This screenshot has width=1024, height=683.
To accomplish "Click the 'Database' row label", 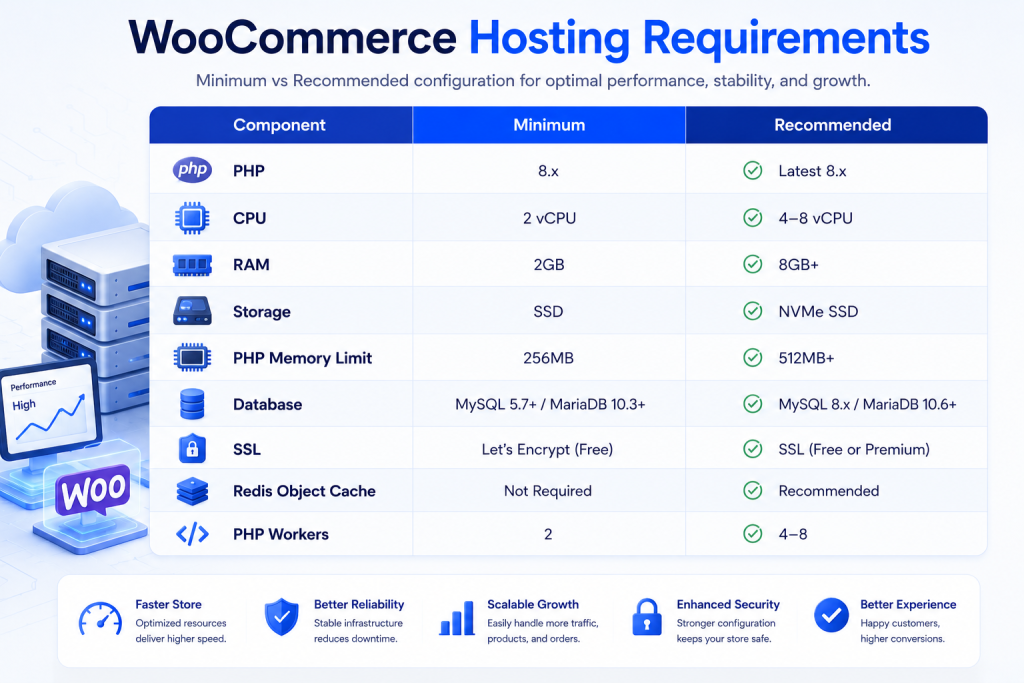I will click(x=267, y=404).
